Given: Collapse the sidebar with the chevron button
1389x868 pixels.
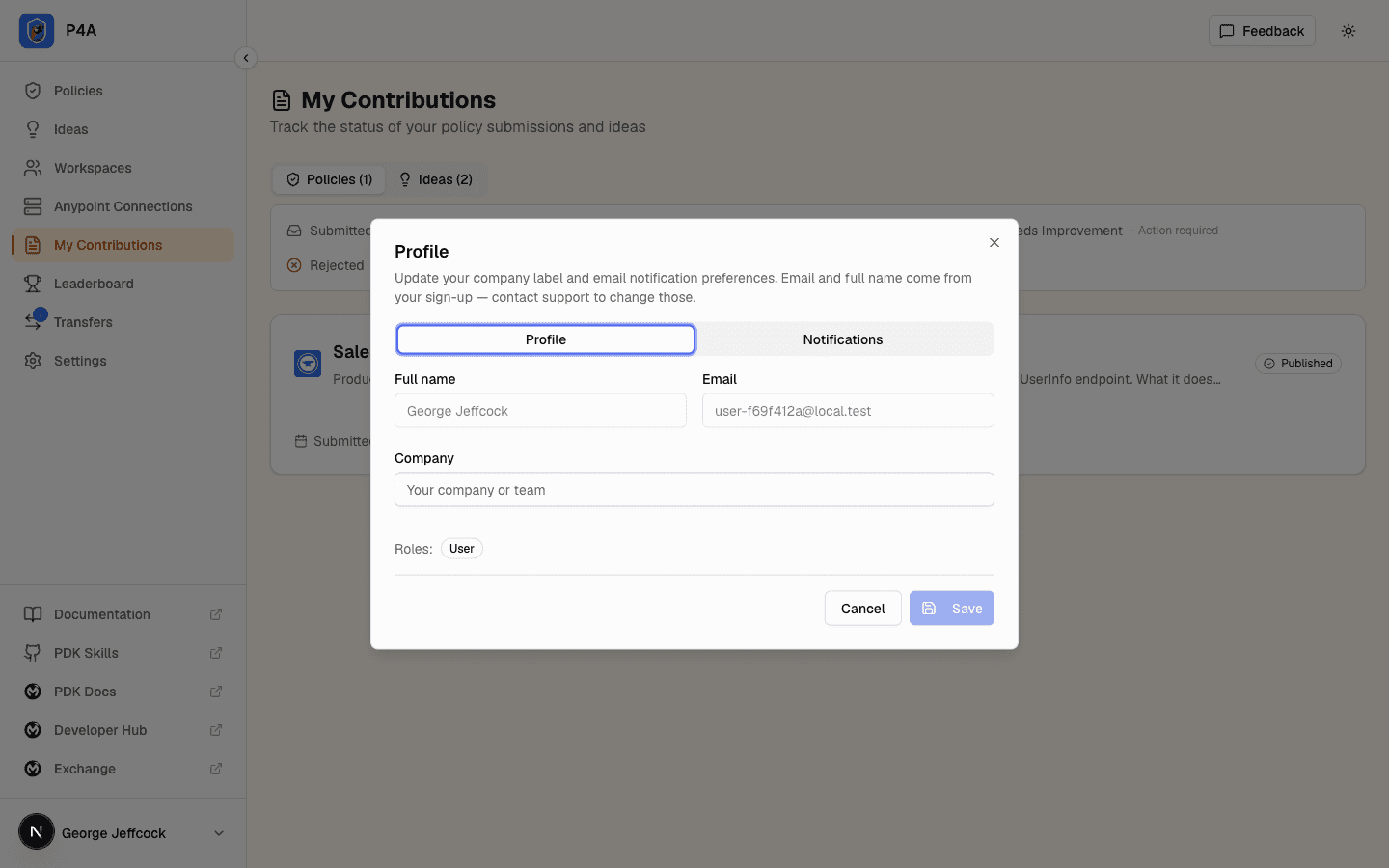Looking at the screenshot, I should coord(246,58).
